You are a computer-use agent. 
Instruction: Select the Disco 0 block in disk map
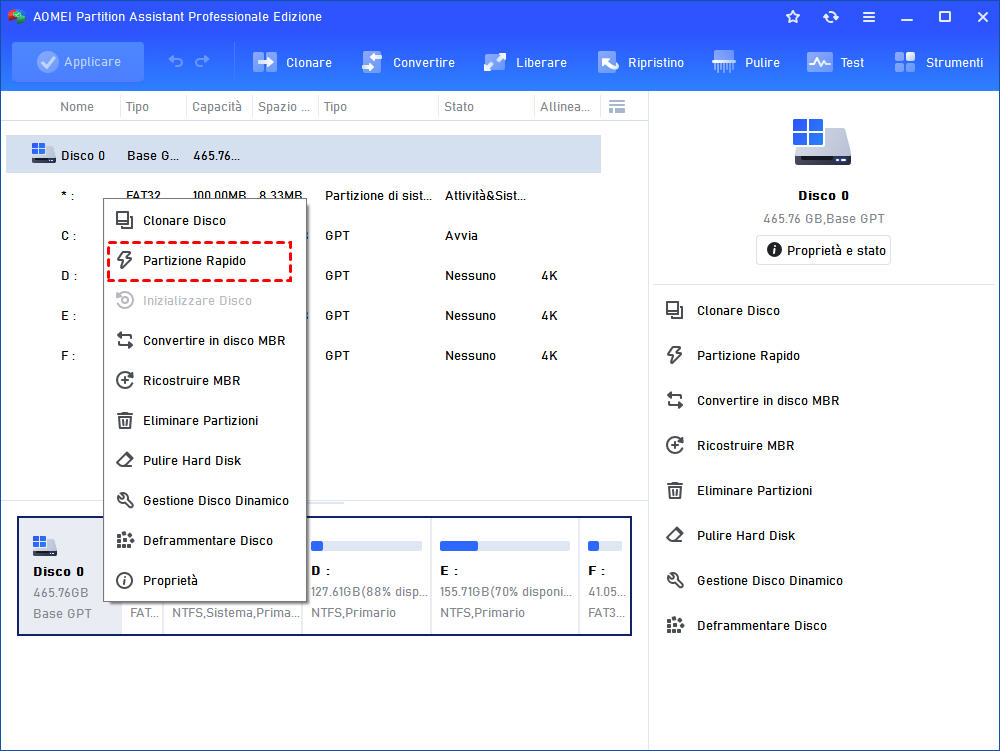[70, 576]
